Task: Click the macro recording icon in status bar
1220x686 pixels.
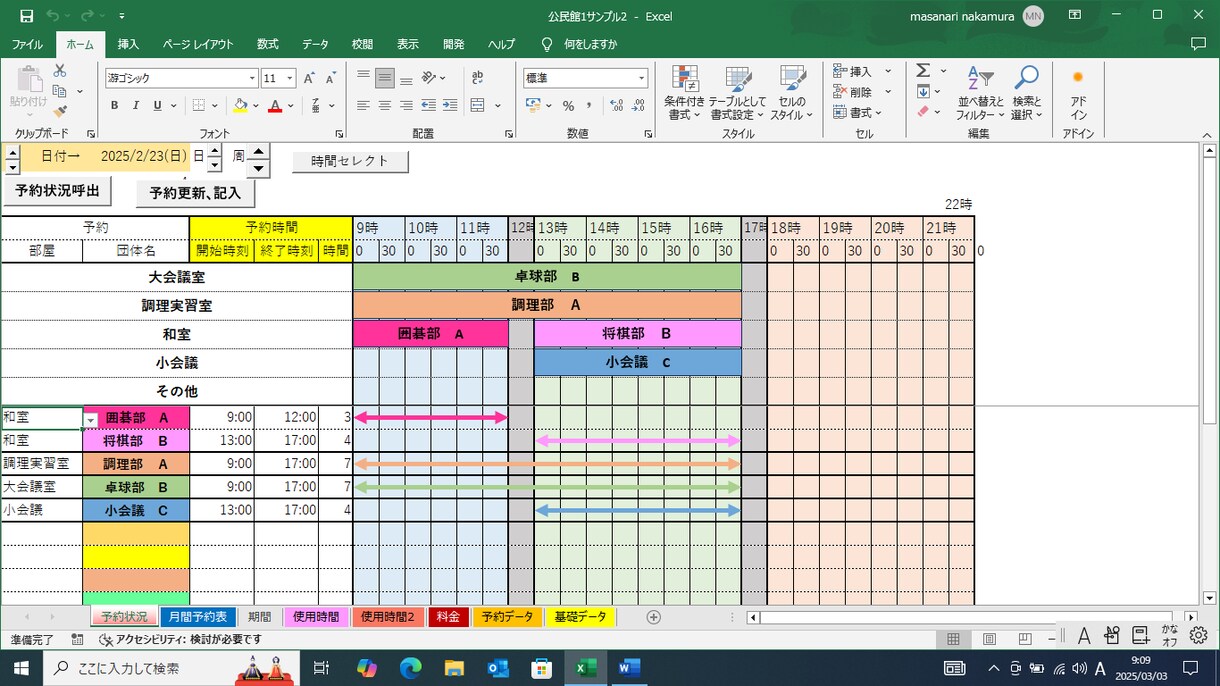Action: coord(78,639)
